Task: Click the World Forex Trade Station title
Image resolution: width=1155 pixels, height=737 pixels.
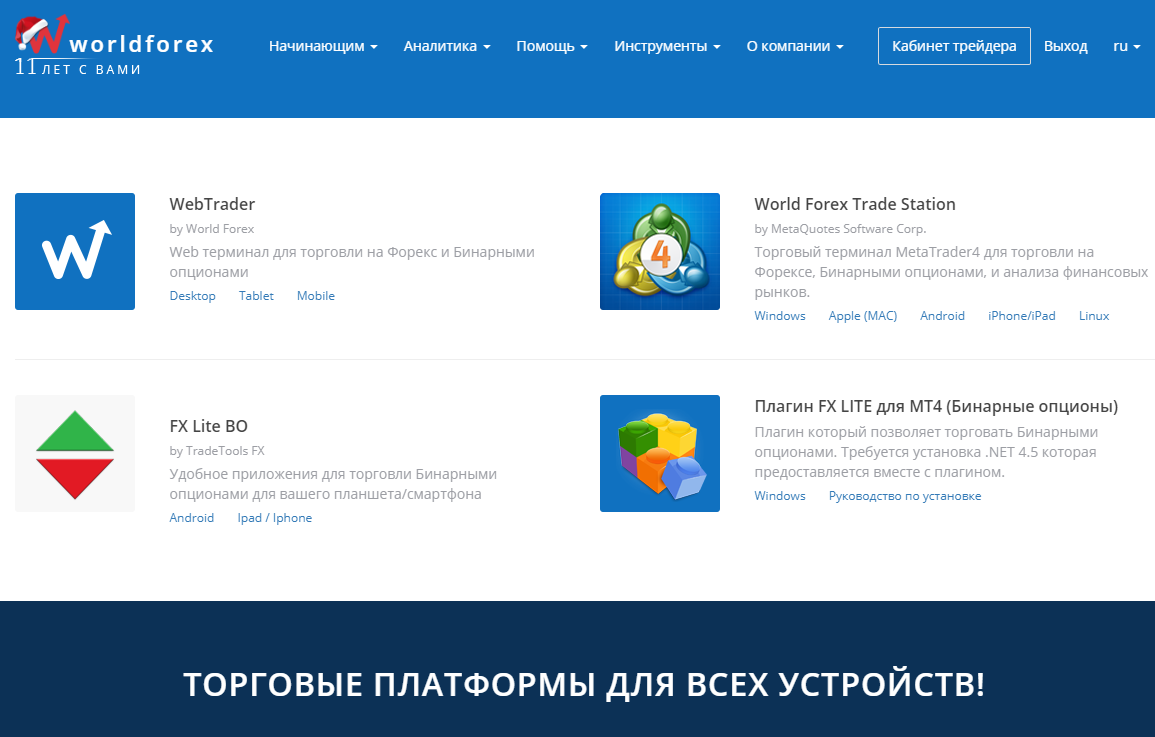Action: pyautogui.click(x=854, y=204)
